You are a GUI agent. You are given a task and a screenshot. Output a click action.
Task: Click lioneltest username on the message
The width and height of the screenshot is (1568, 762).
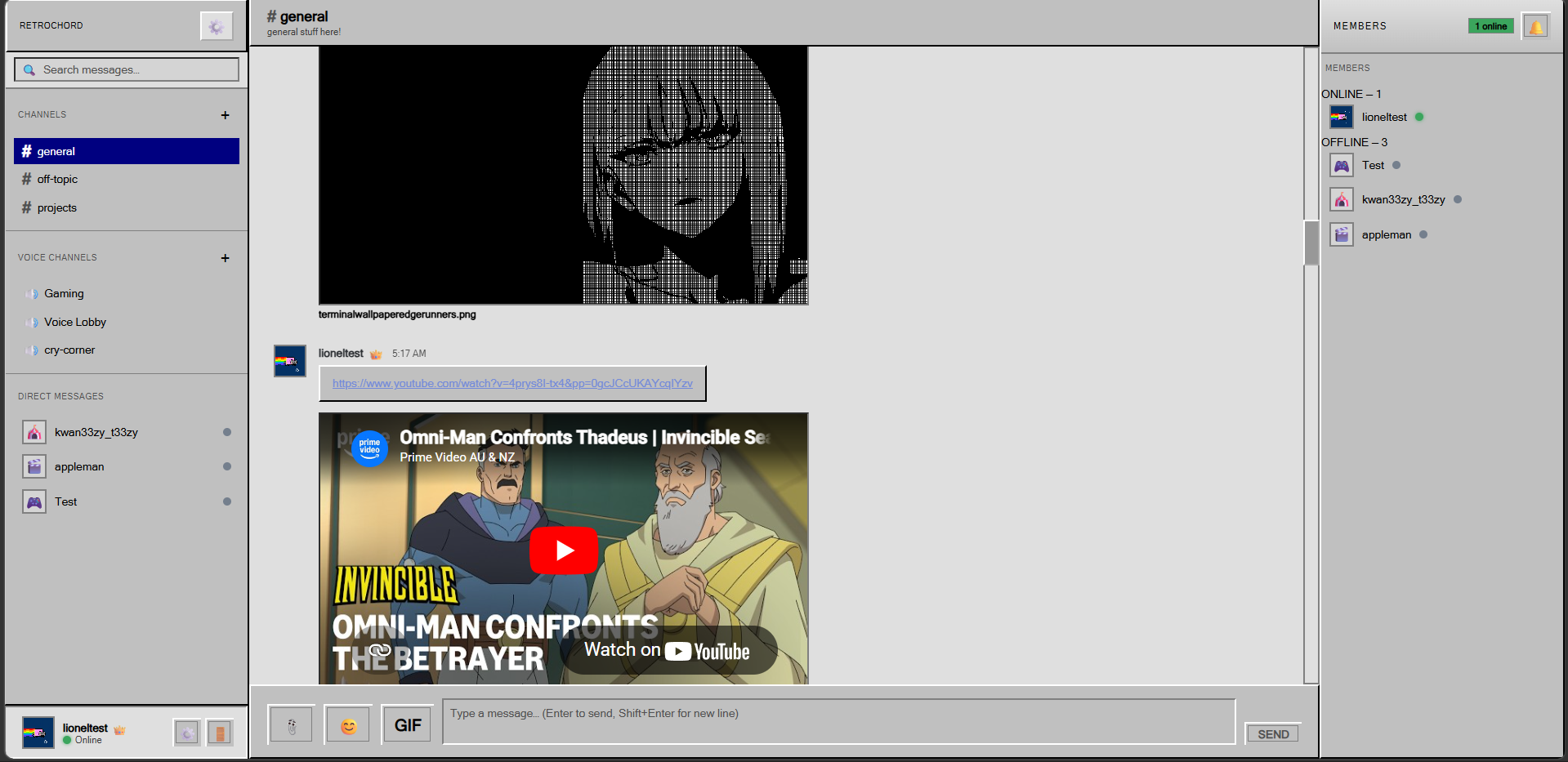click(341, 354)
